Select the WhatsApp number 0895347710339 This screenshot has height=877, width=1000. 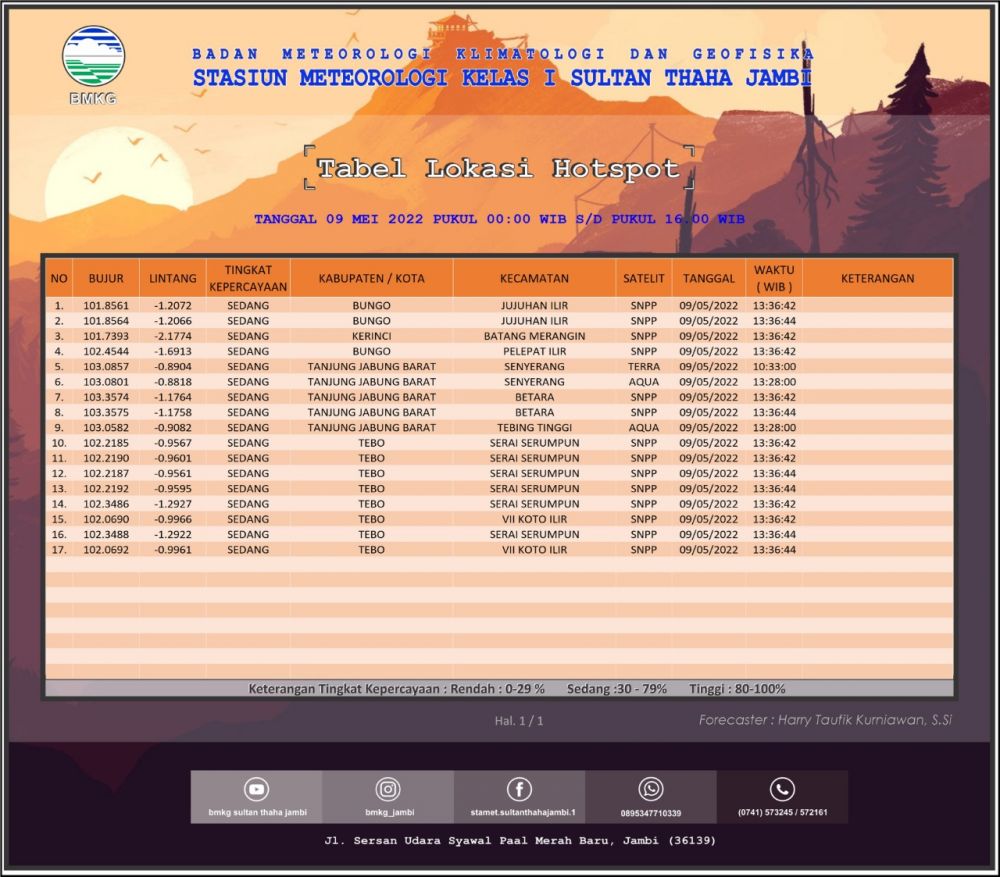click(x=651, y=813)
